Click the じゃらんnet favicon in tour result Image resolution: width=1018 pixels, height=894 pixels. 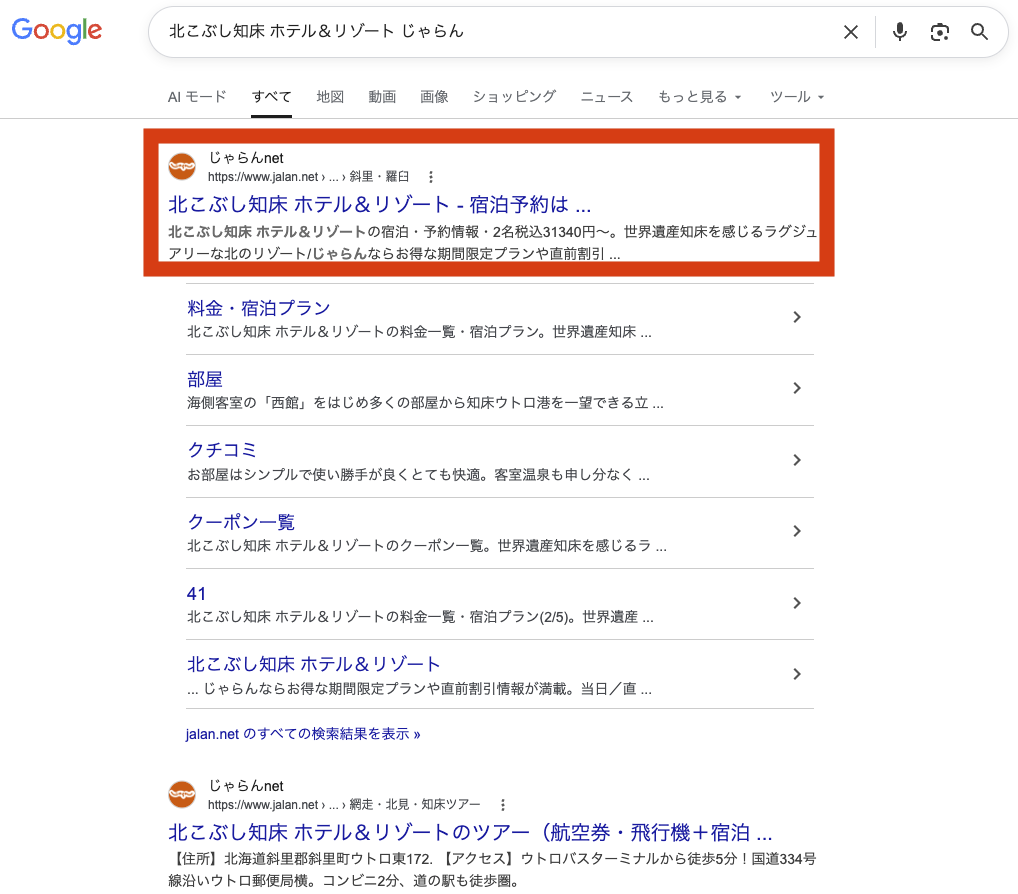tap(182, 795)
